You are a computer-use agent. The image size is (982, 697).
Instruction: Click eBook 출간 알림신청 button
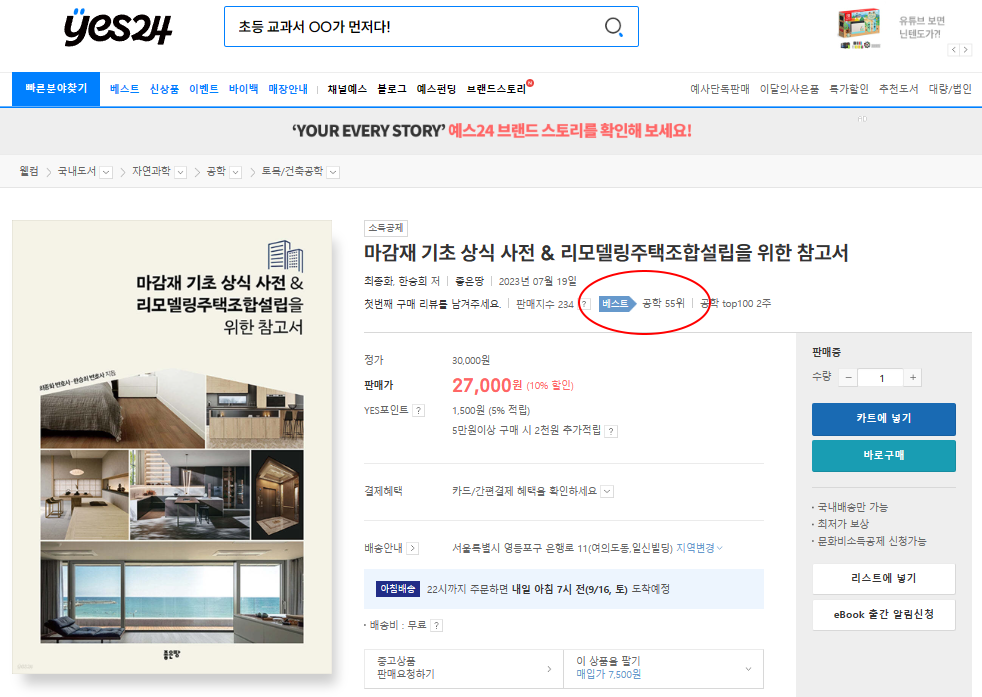884,615
